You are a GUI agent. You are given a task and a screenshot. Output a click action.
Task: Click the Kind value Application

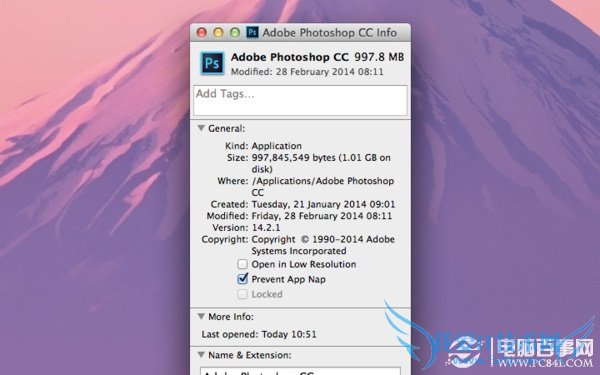(277, 146)
